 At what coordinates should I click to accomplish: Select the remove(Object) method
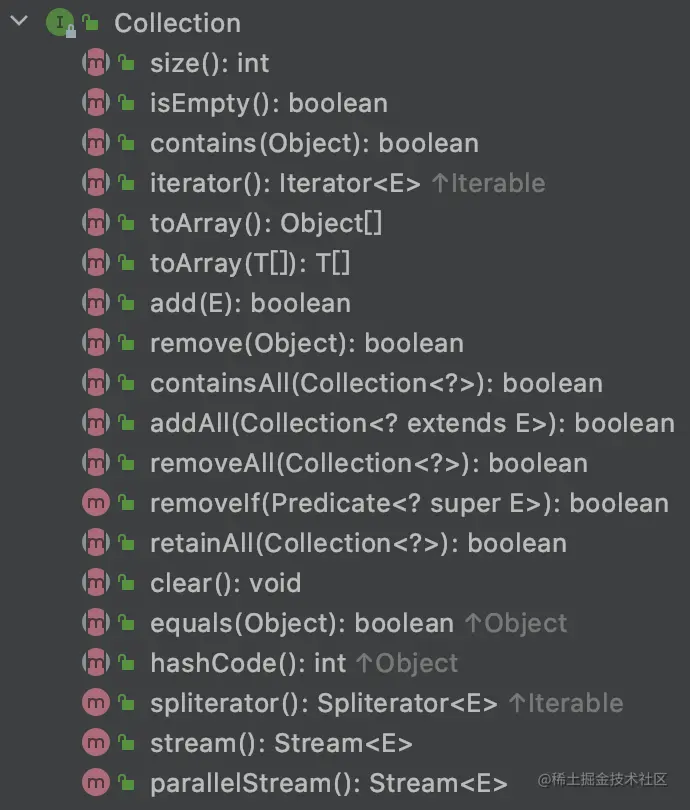coord(306,343)
